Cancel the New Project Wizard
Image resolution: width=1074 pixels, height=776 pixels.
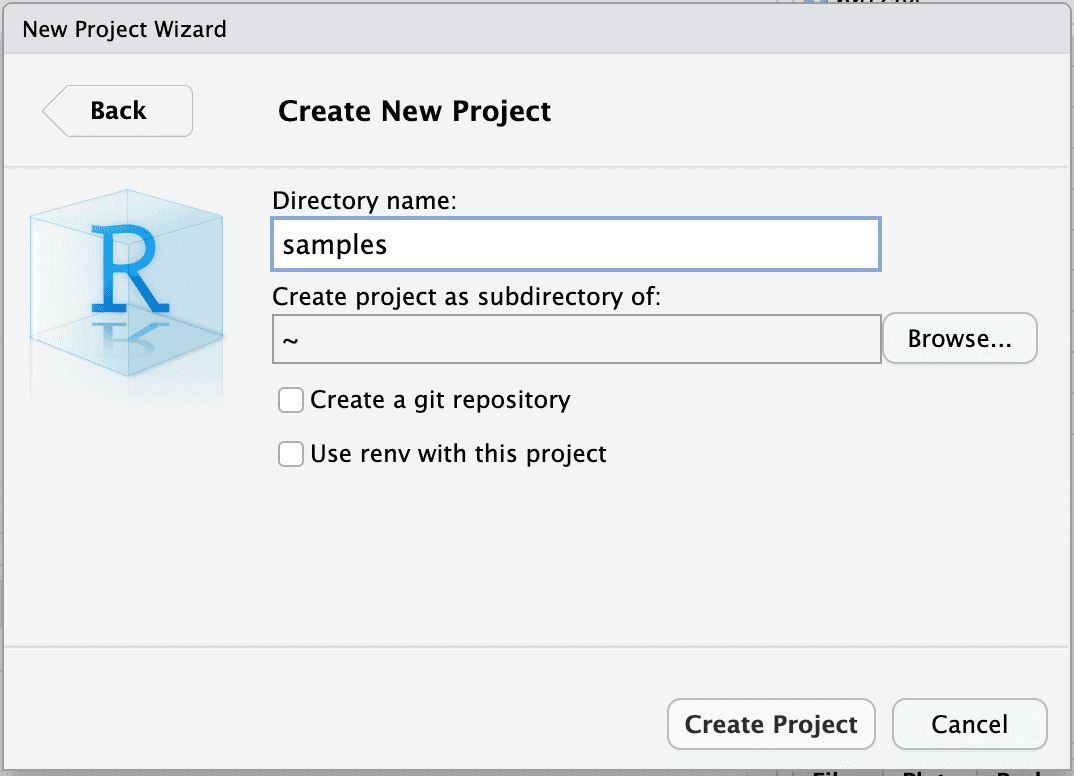969,724
